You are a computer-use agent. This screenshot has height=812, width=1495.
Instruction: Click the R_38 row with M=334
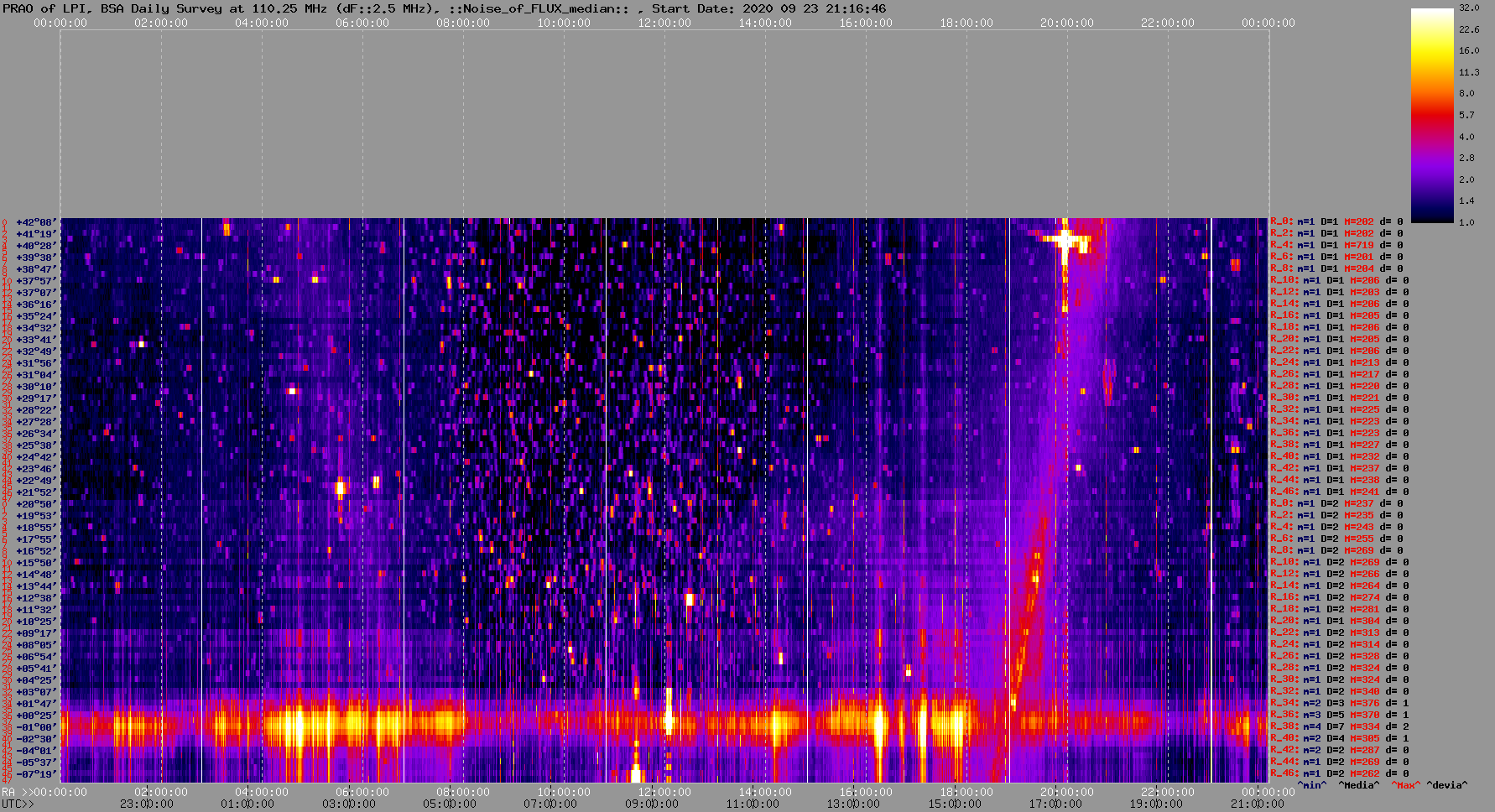pos(1340,727)
